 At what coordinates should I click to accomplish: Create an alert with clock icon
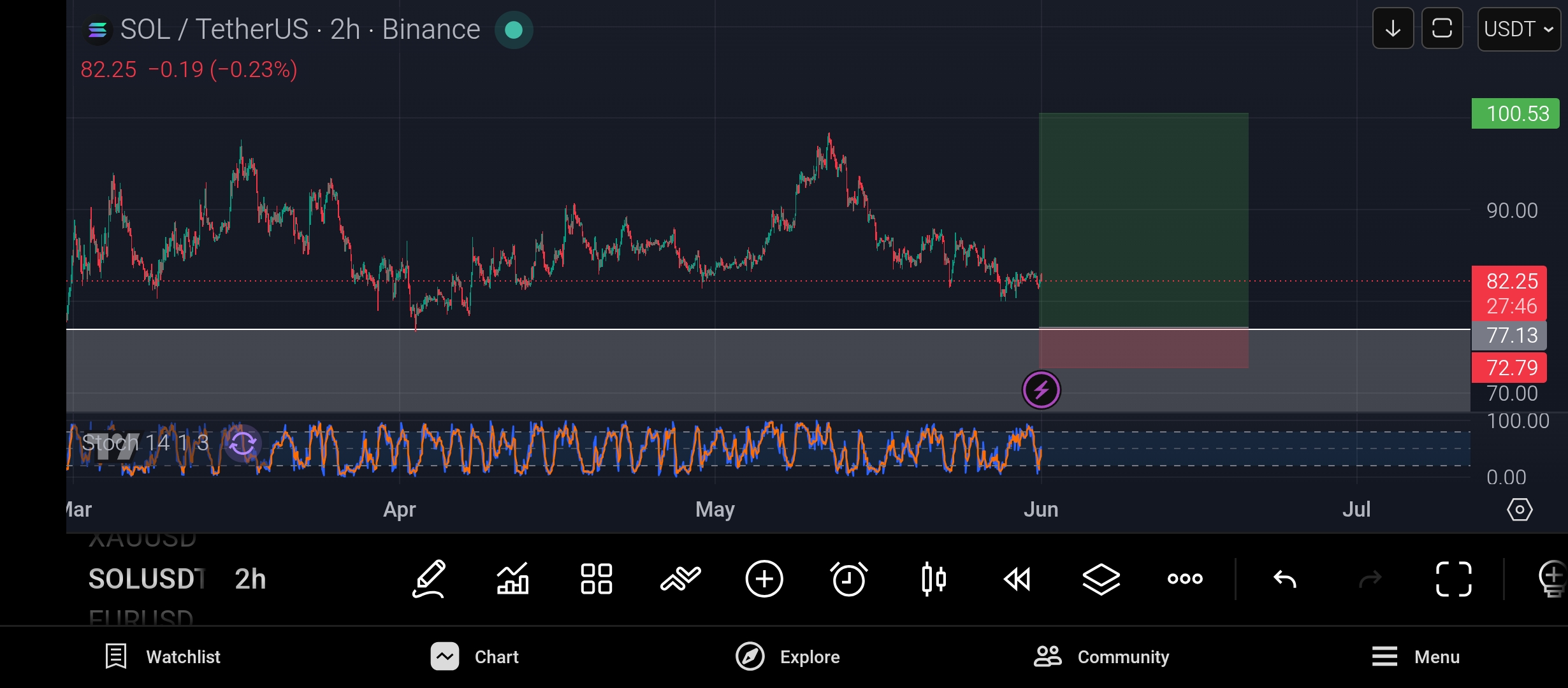[x=849, y=579]
